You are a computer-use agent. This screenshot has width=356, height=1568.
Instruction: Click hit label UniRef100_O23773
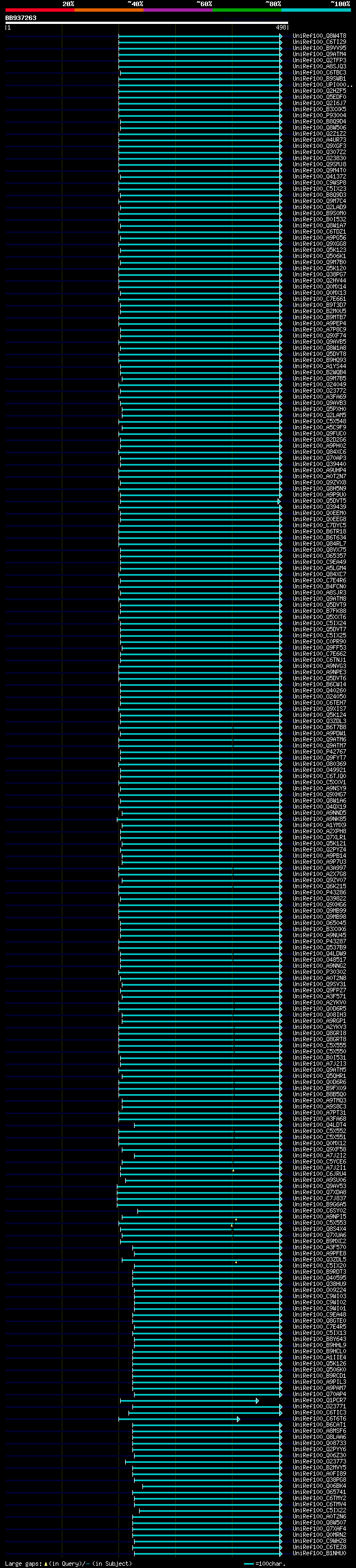(x=319, y=1461)
